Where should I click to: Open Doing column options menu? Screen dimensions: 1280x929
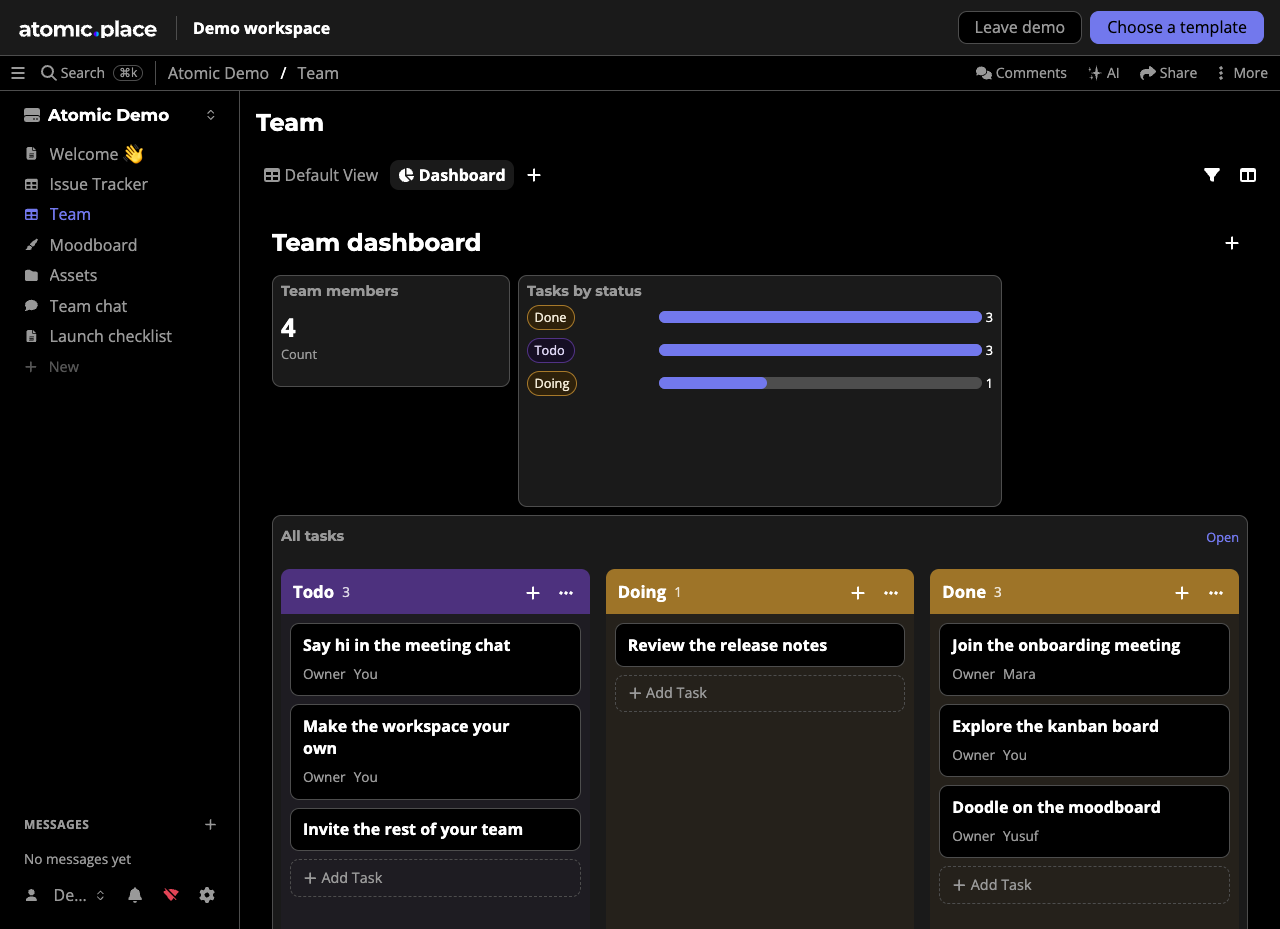(x=891, y=593)
